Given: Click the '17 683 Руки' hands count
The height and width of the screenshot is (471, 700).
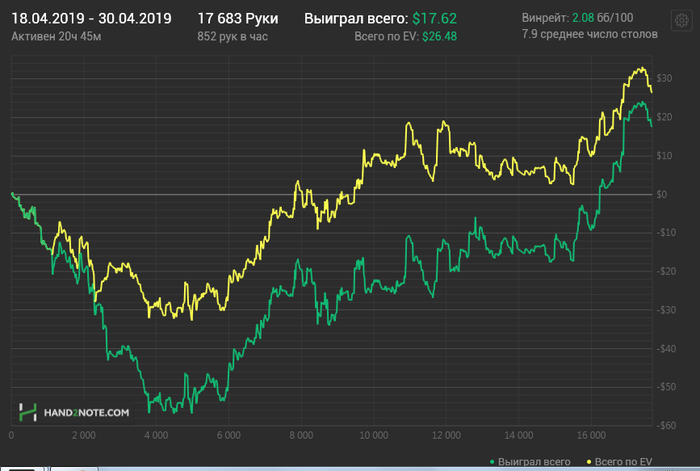Looking at the screenshot, I should [x=238, y=18].
